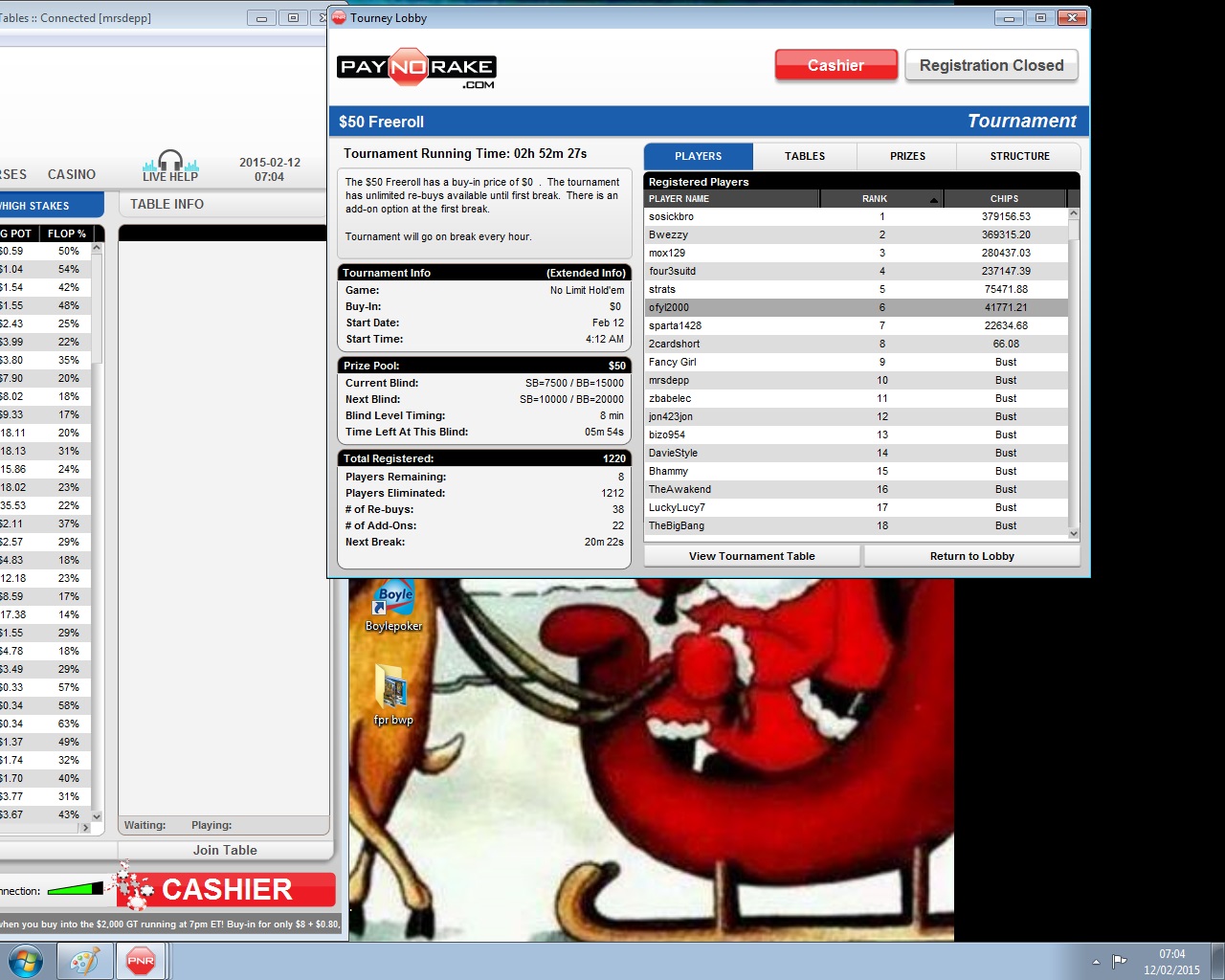
Task: Open the Paint palette taskbar icon
Action: pos(84,961)
